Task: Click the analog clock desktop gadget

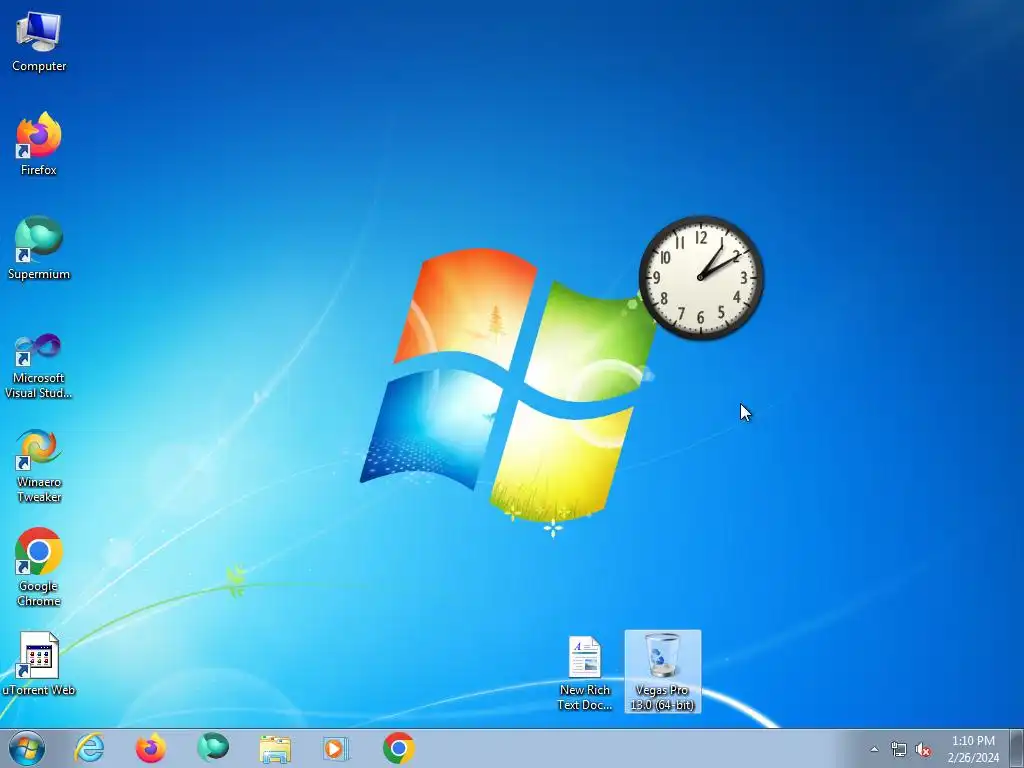Action: [x=701, y=278]
